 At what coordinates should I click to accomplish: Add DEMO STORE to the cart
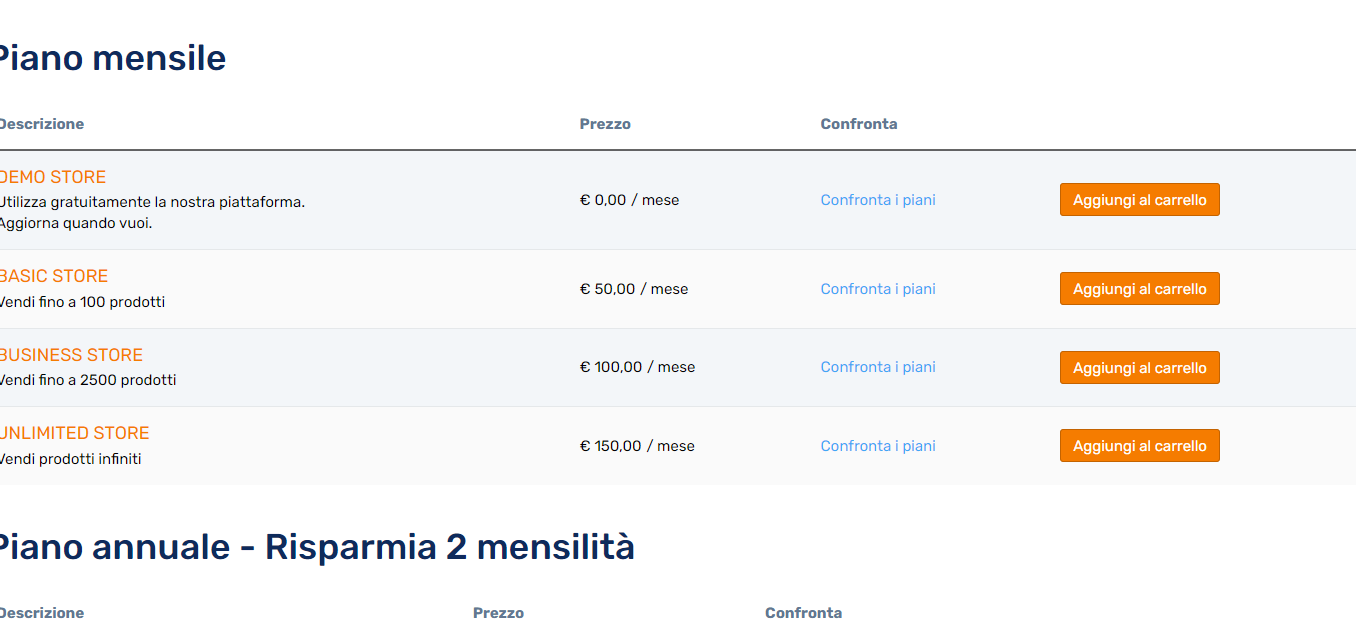point(1140,200)
